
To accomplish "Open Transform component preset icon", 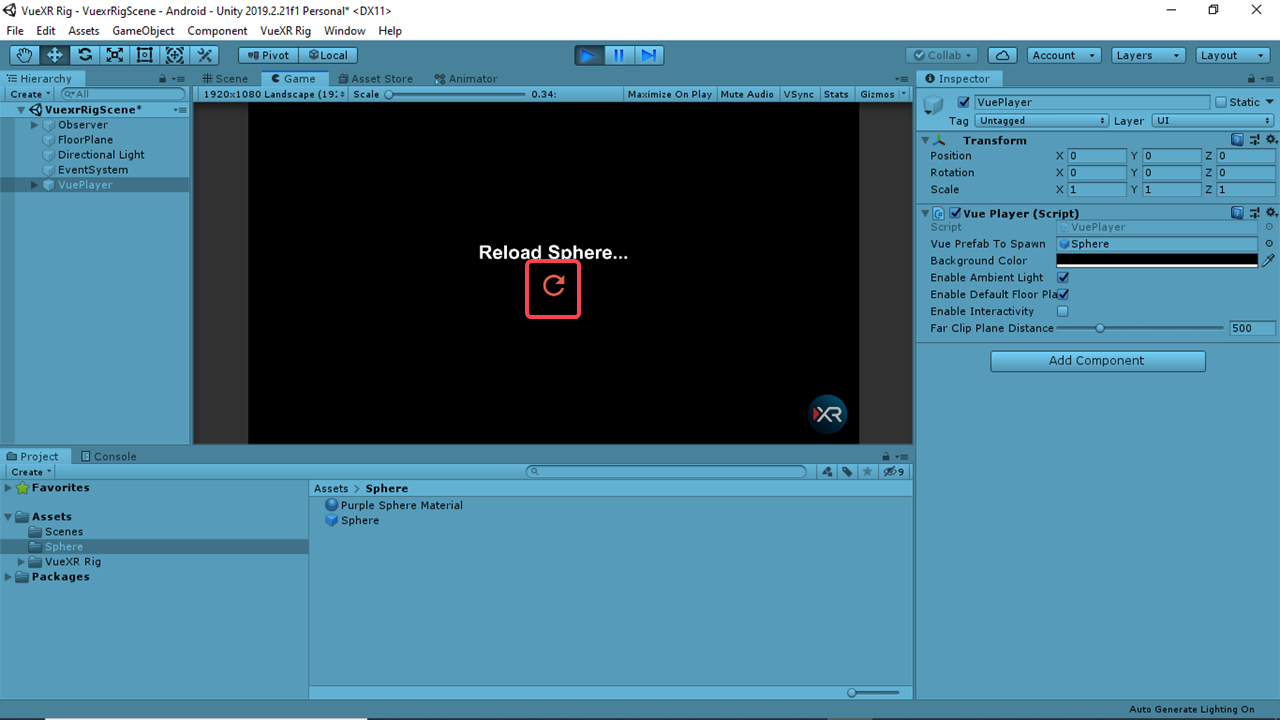I will click(x=1255, y=140).
